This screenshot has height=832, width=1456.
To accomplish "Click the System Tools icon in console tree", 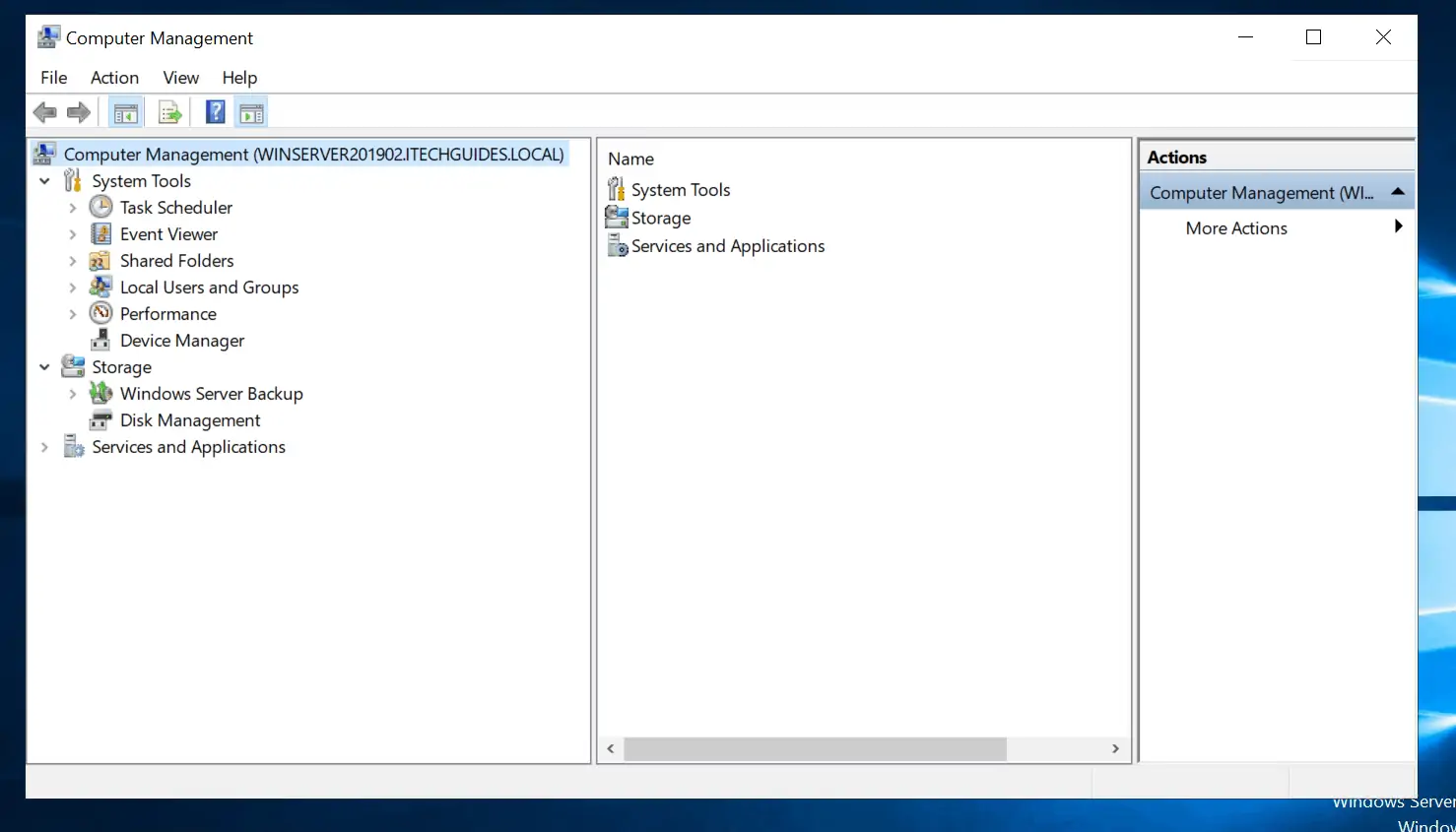I will [x=73, y=180].
